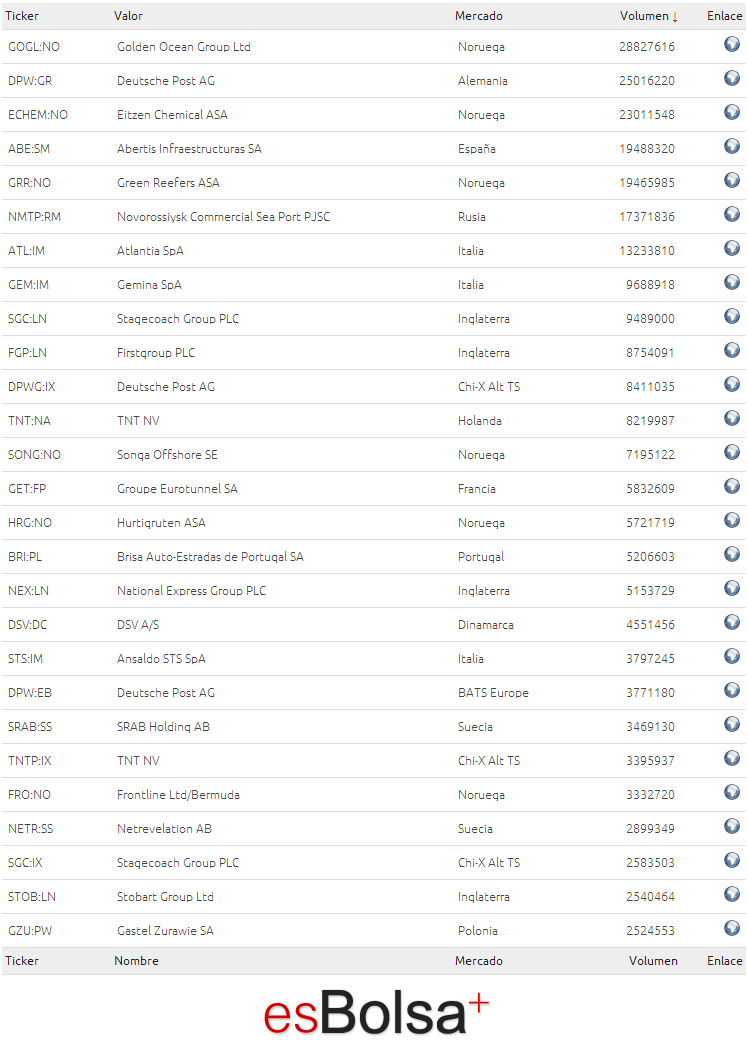
Task: Open the globe link for Golden Ocean Group
Action: point(731,44)
